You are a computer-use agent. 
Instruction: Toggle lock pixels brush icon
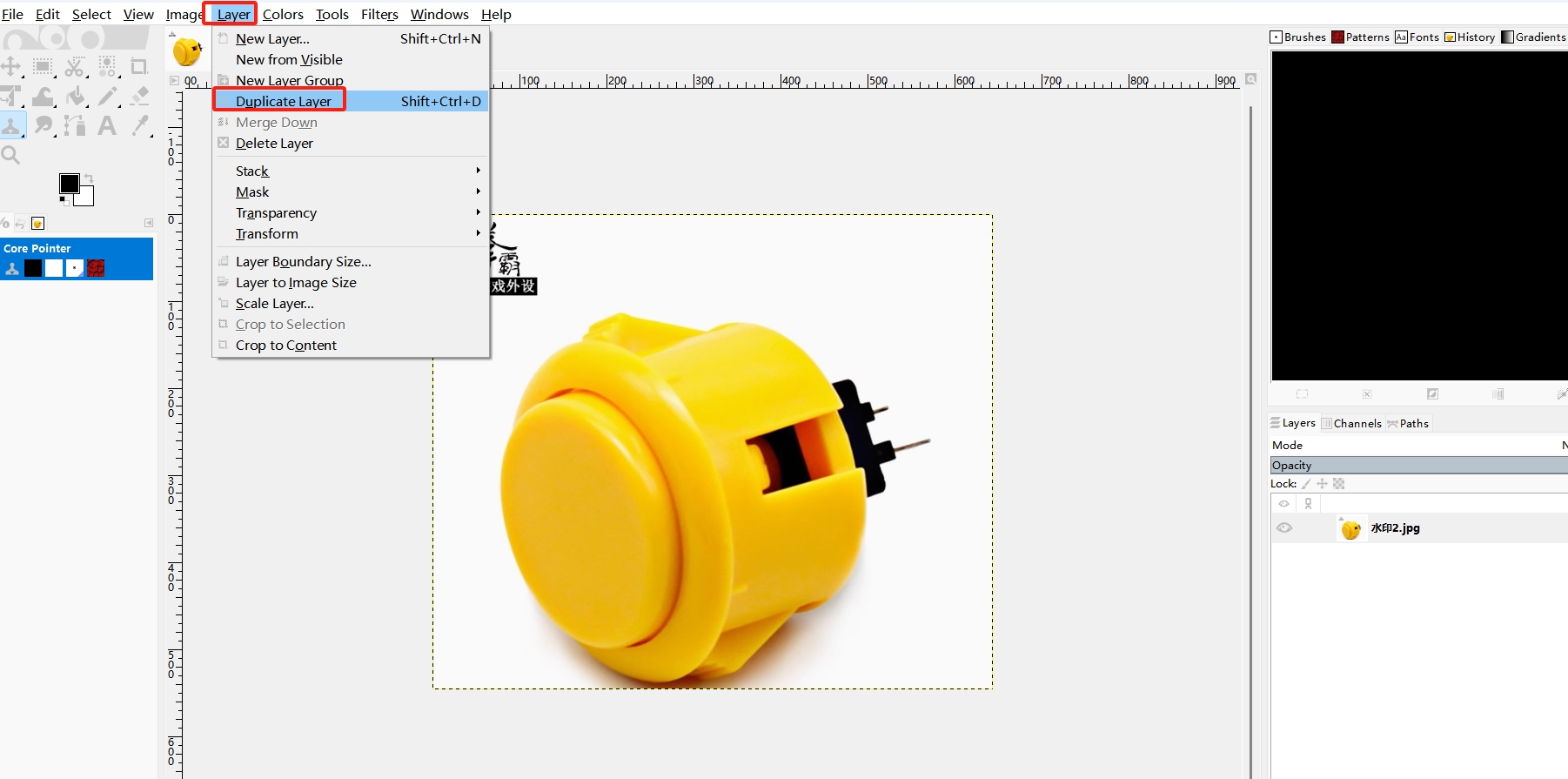click(1306, 484)
